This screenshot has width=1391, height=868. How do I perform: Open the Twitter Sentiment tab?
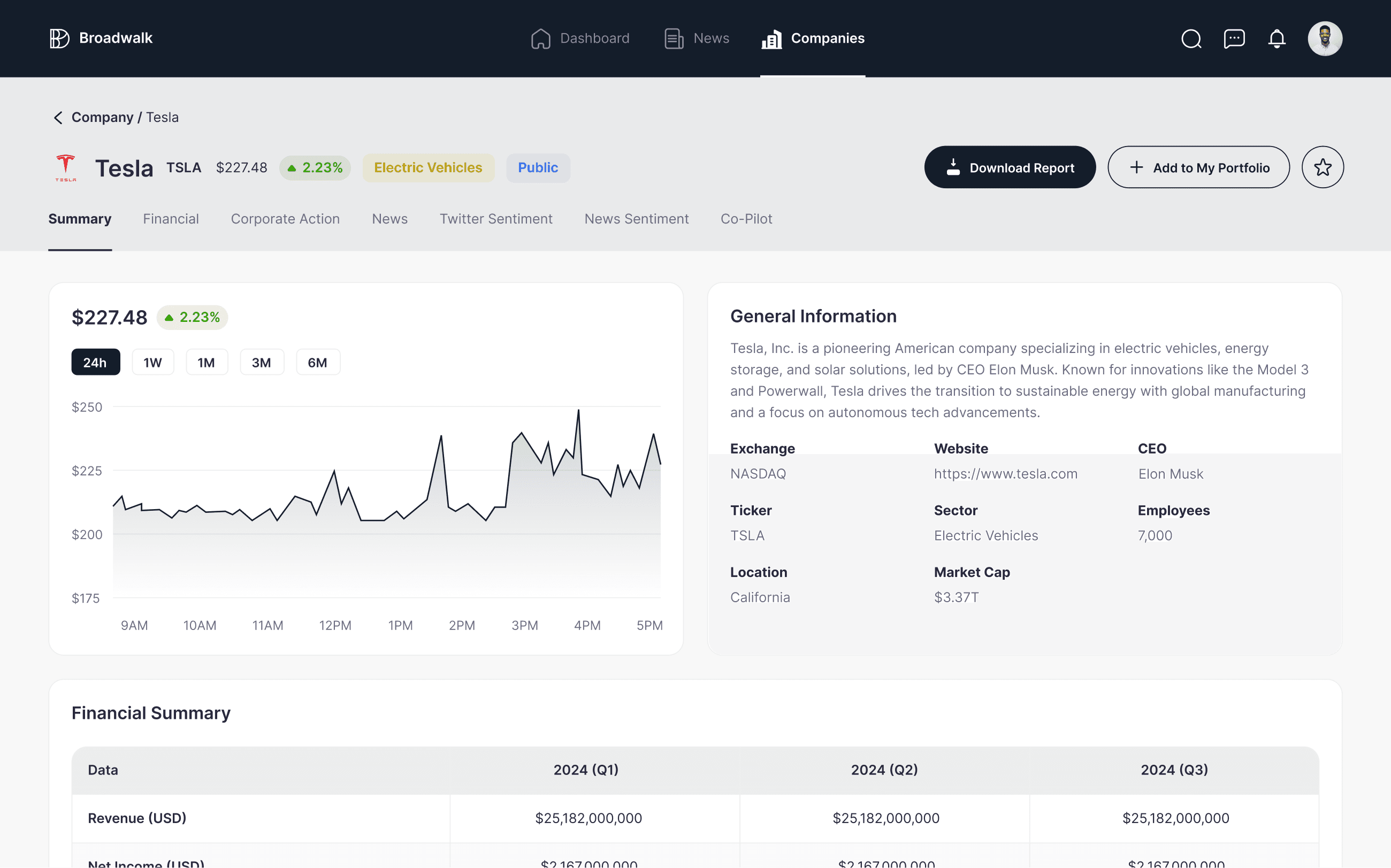(496, 219)
